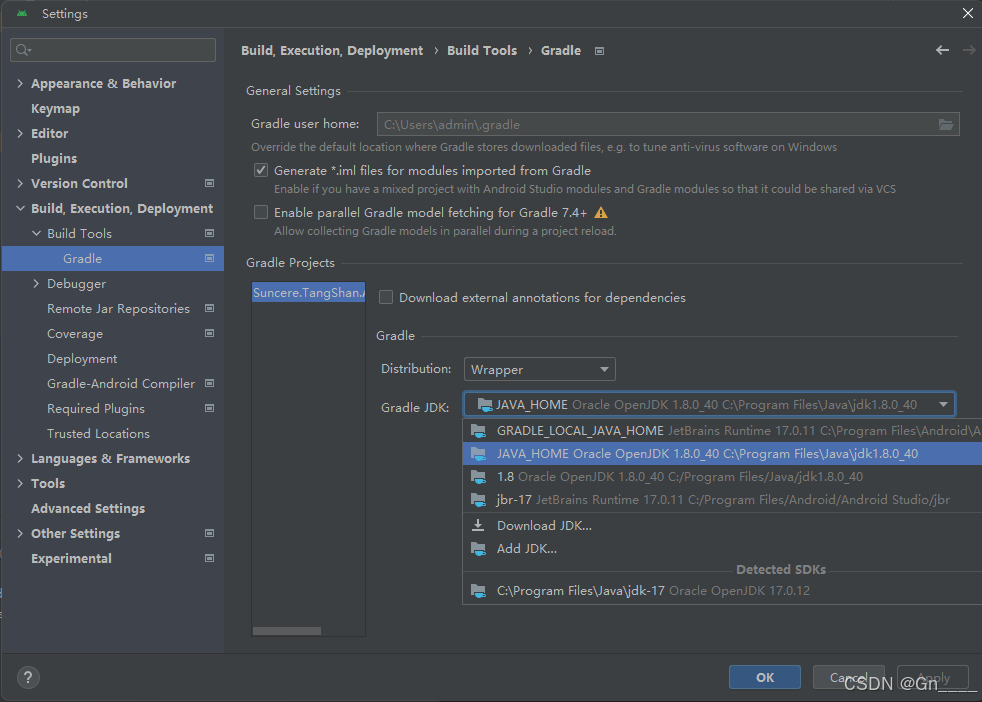
Task: Select Add JDK... option
Action: [x=722, y=549]
